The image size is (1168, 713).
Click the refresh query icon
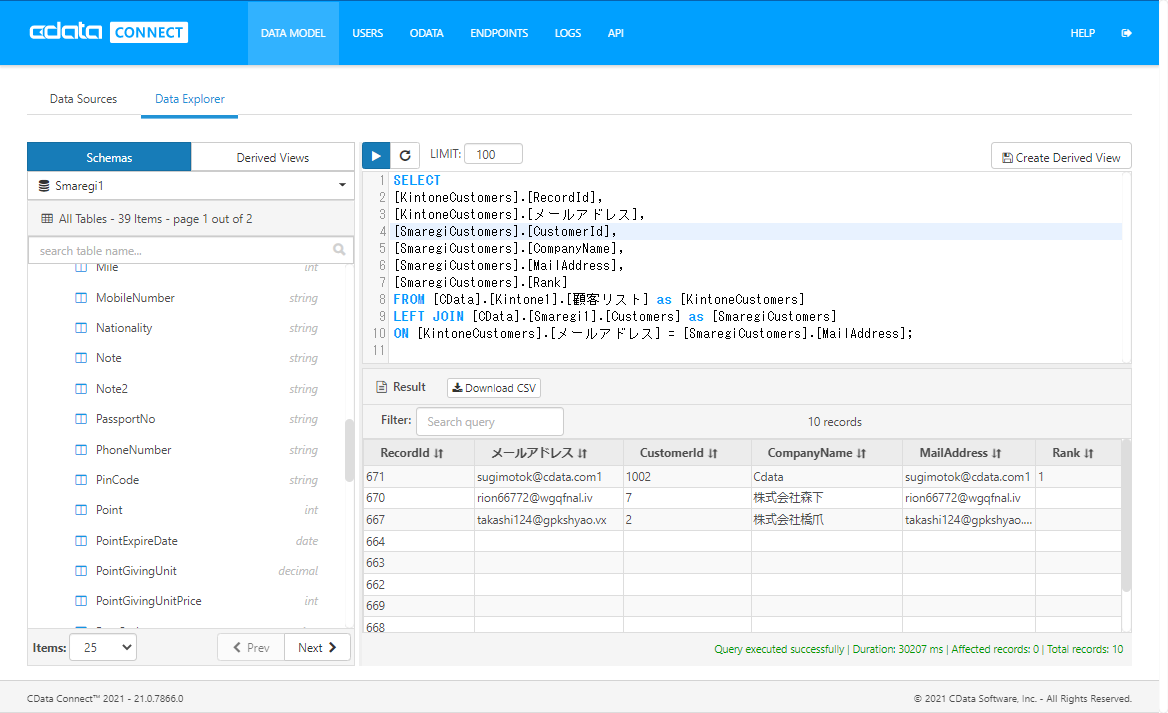point(405,156)
